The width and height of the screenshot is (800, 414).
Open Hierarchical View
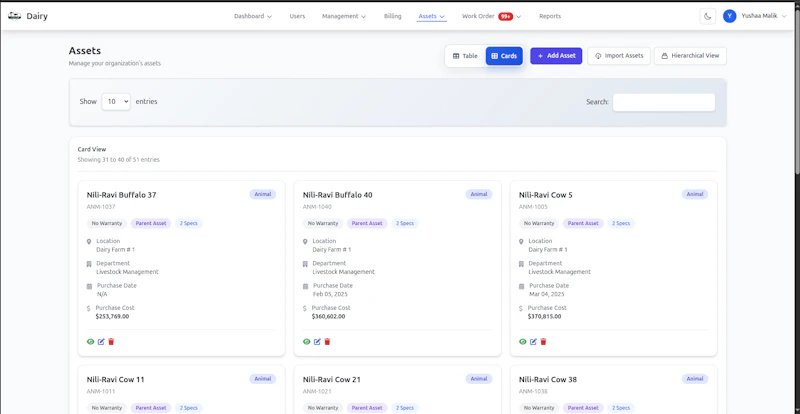point(690,56)
